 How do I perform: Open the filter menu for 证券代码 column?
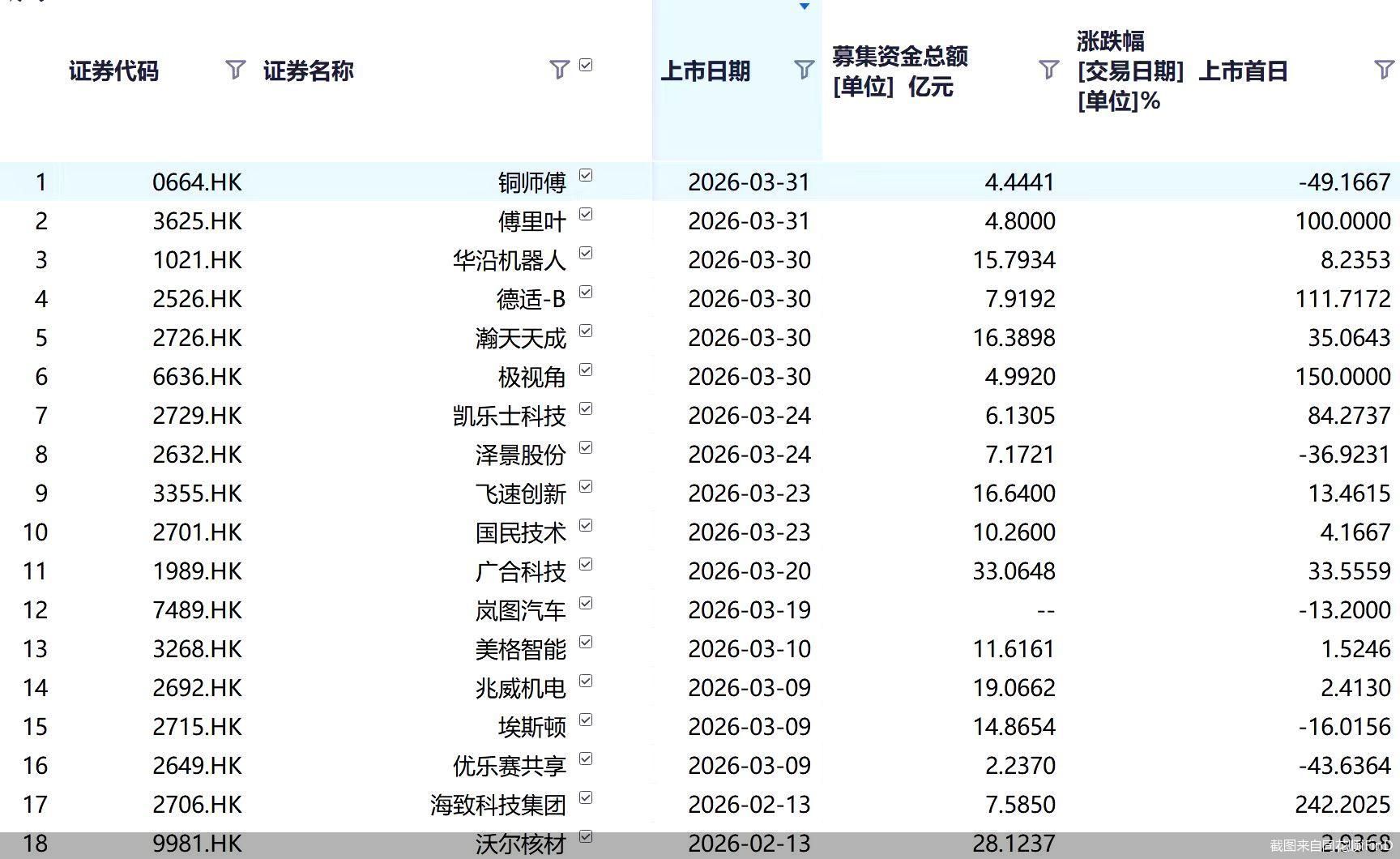tap(235, 71)
